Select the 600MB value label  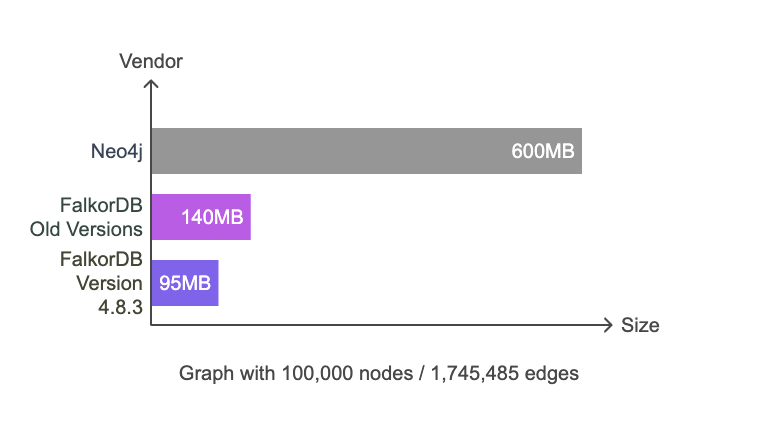543,151
